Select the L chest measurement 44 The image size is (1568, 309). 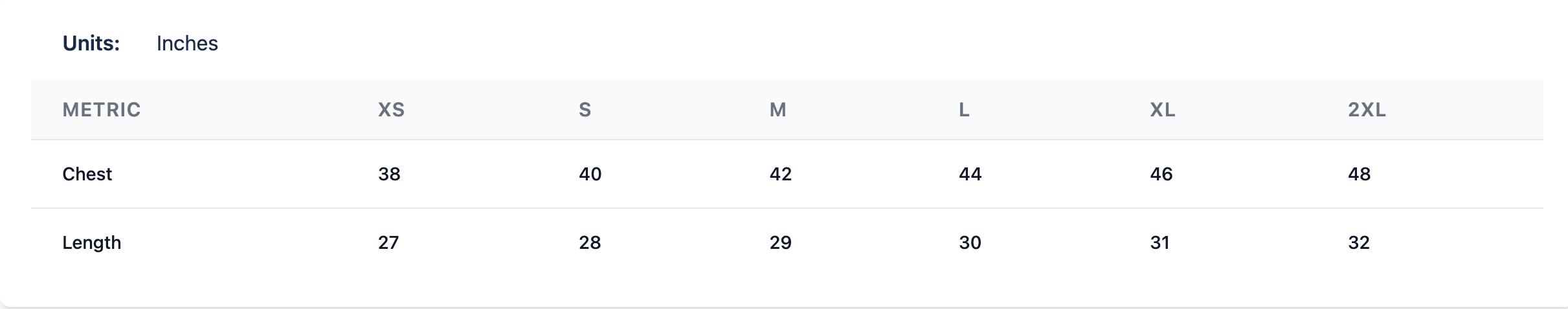point(970,174)
